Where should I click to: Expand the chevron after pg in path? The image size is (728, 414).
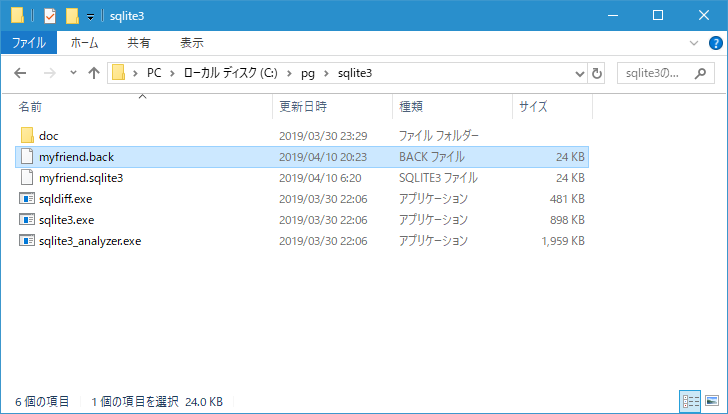[x=326, y=73]
